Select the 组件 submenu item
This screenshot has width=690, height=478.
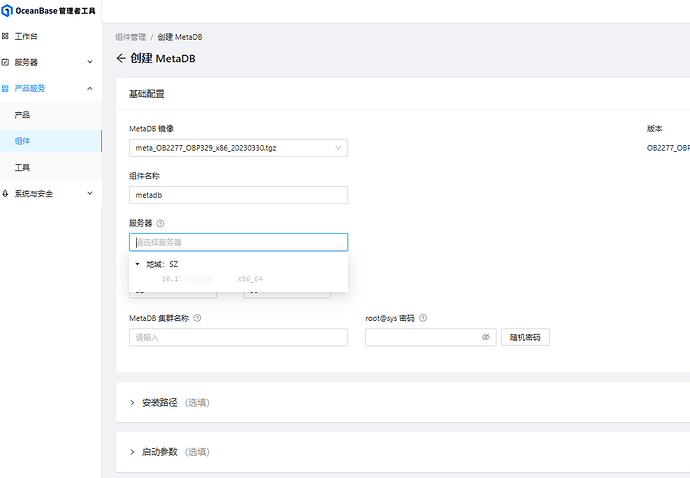pyautogui.click(x=51, y=141)
